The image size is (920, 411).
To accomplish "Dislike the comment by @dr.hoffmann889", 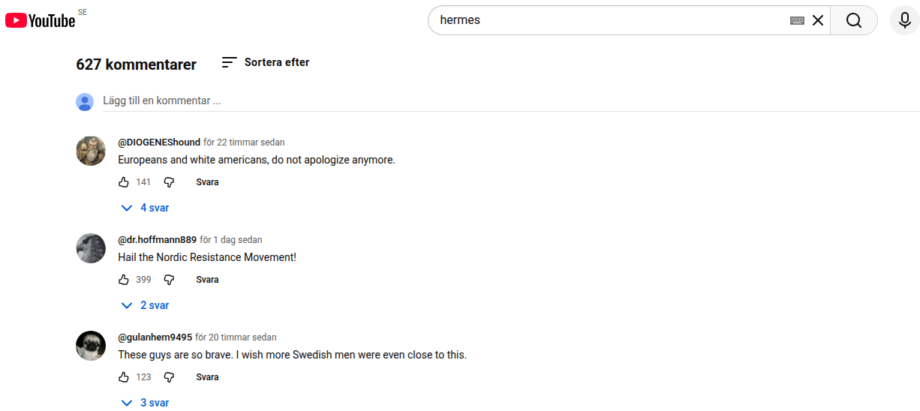I will click(x=169, y=280).
